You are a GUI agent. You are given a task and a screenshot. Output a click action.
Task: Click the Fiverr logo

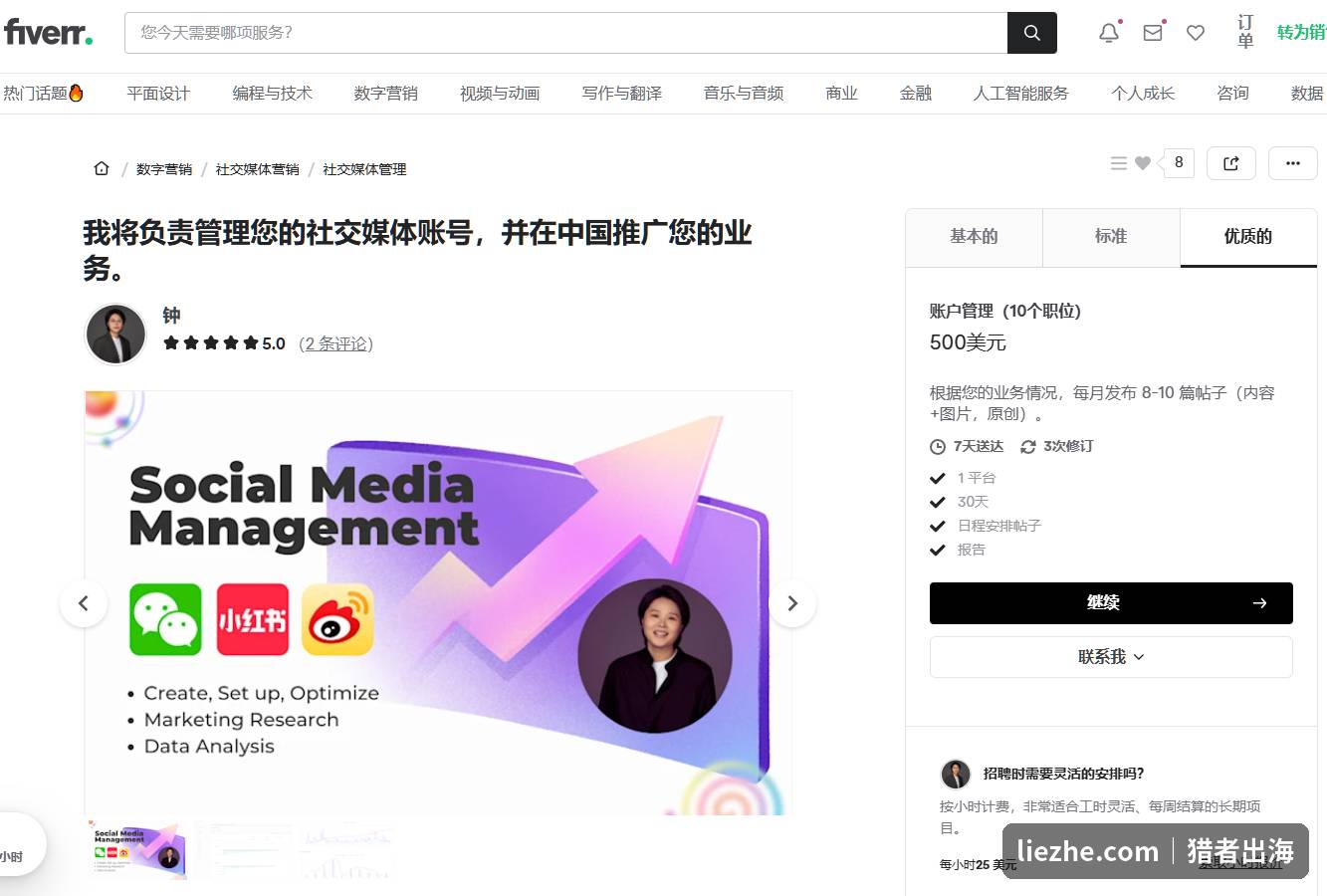pos(48,33)
